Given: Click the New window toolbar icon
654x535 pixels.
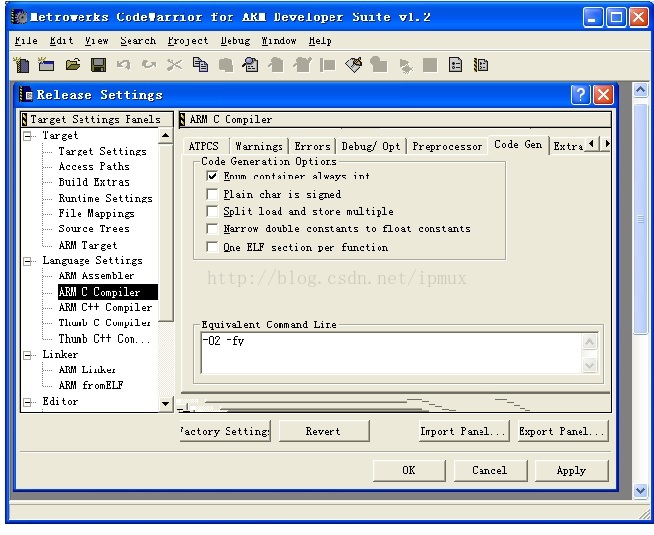Looking at the screenshot, I should point(46,65).
